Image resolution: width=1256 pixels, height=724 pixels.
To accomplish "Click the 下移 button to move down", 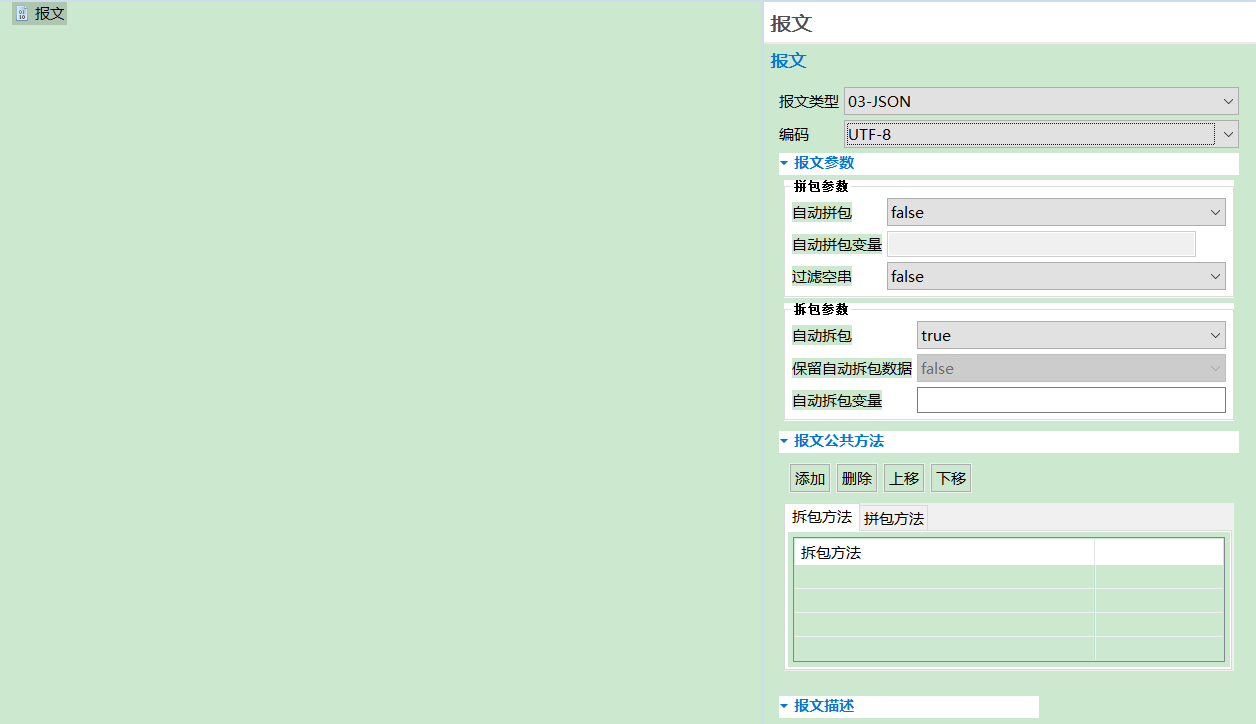I will point(950,478).
